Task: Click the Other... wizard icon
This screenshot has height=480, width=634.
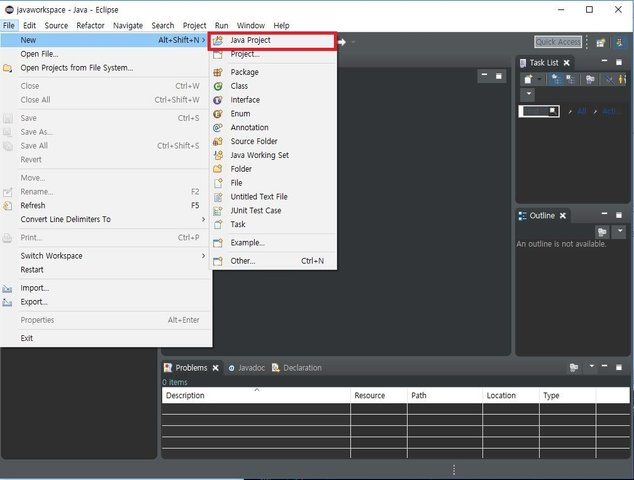Action: click(x=218, y=261)
